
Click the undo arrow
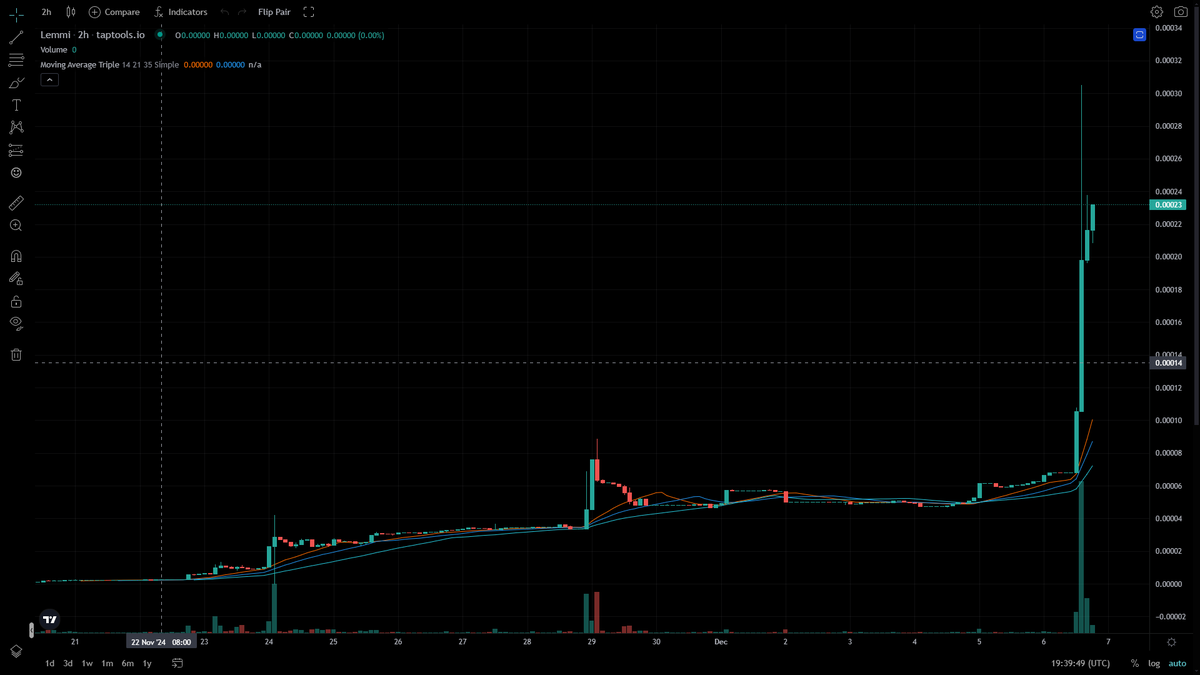coord(224,12)
